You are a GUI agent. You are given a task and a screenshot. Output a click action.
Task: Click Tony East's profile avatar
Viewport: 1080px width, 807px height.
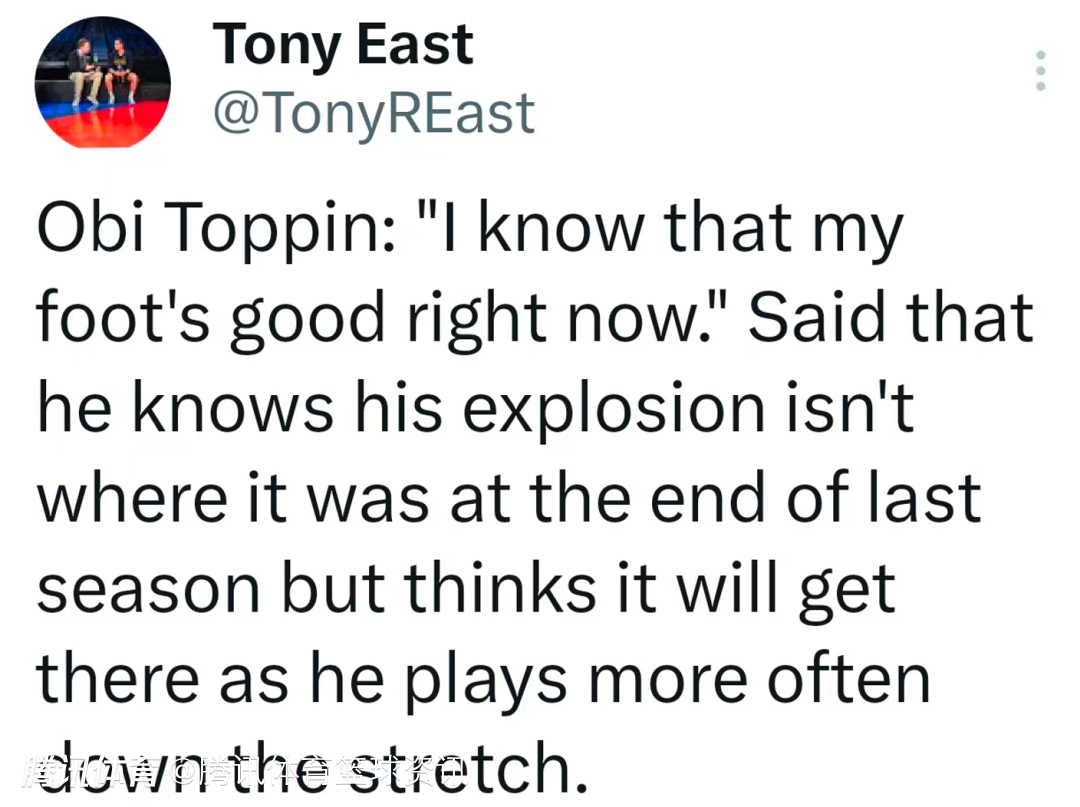(x=102, y=81)
